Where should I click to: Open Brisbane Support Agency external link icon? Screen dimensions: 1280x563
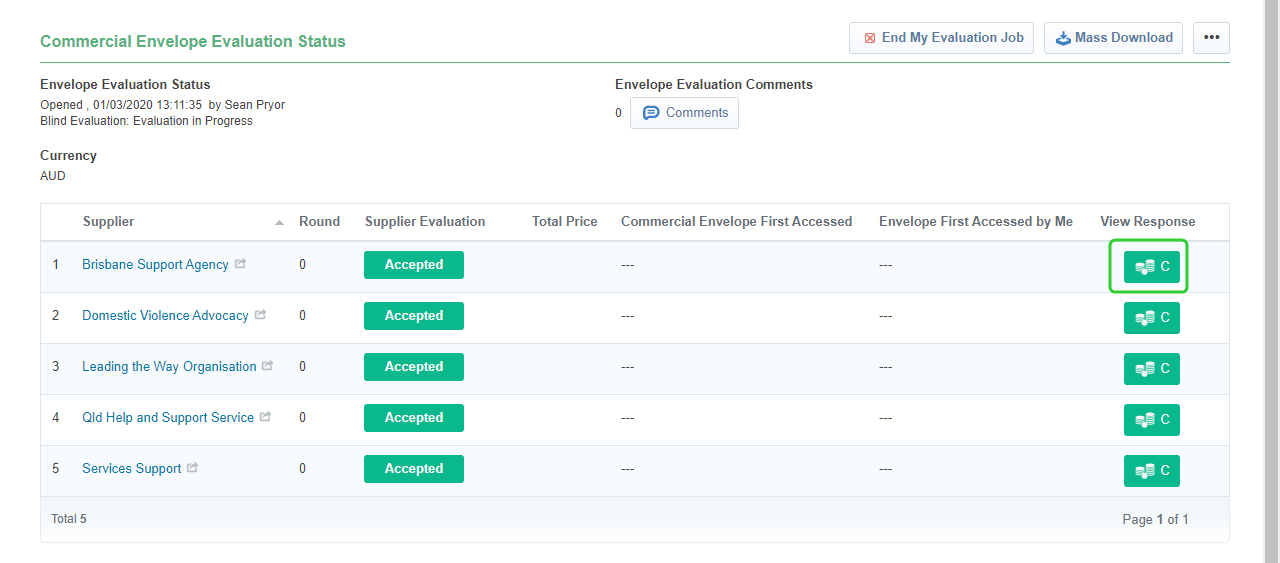coord(240,264)
